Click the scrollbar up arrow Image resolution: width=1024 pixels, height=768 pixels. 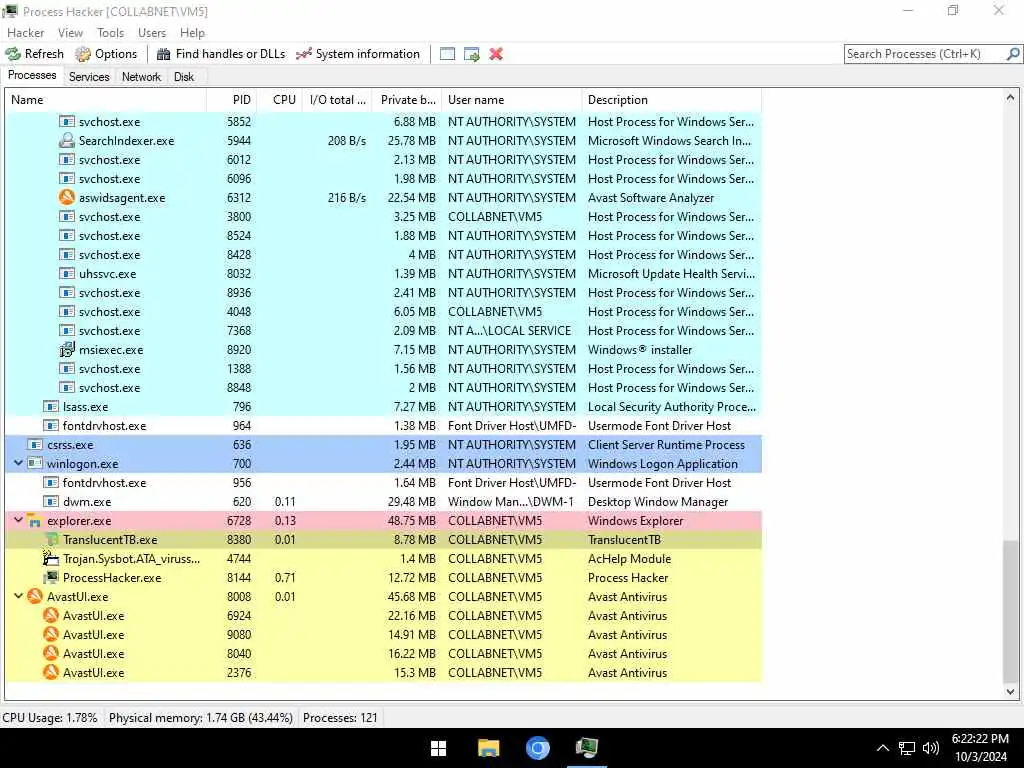[1010, 97]
